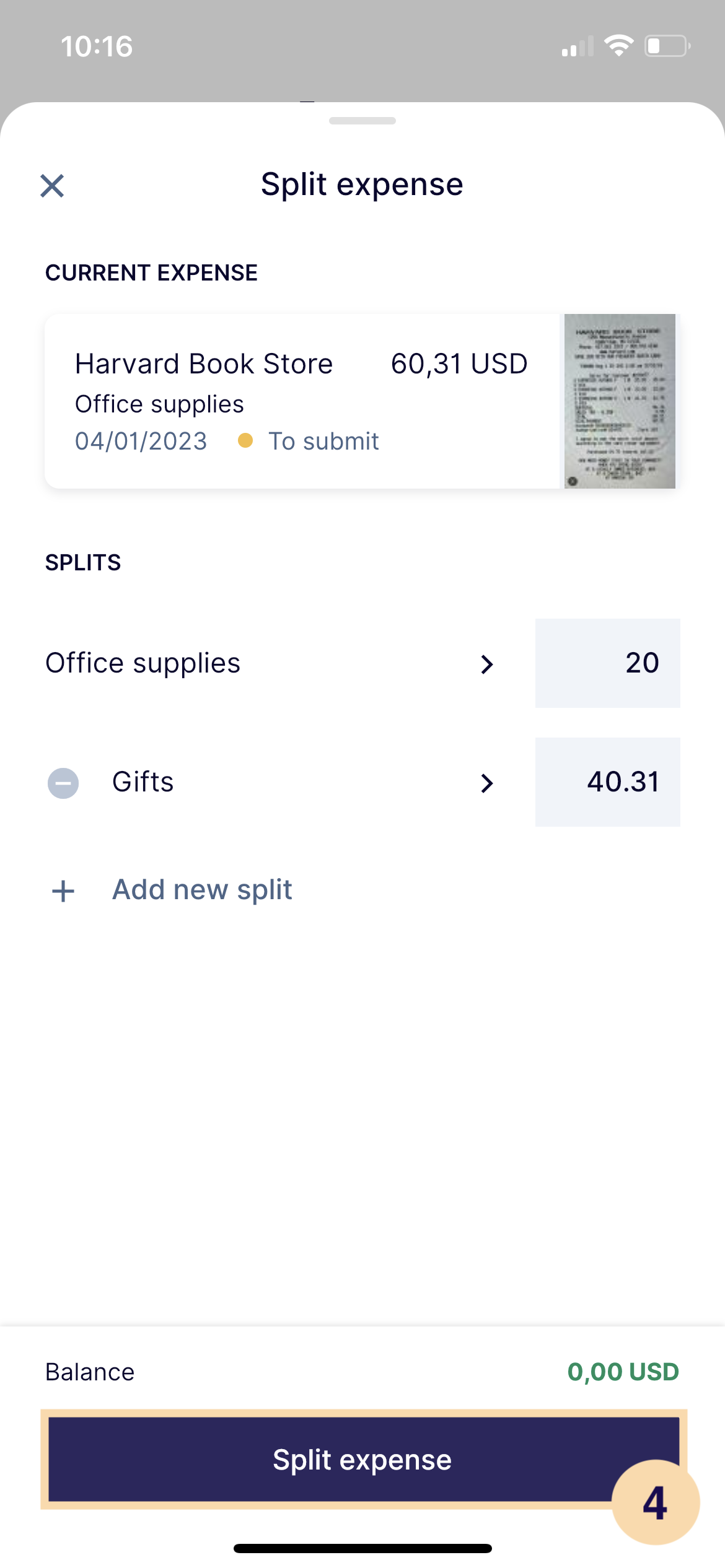
Task: Select the Gifts split category
Action: (x=143, y=782)
